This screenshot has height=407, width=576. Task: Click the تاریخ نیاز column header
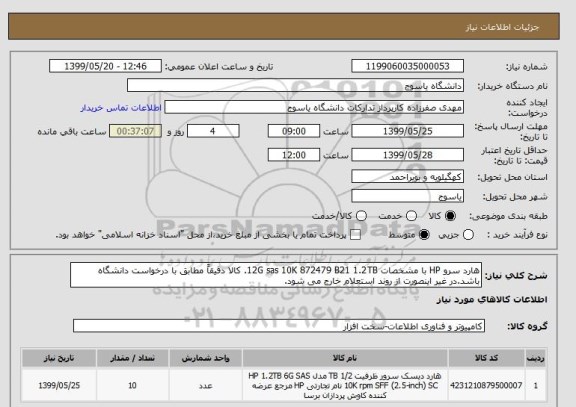point(59,358)
